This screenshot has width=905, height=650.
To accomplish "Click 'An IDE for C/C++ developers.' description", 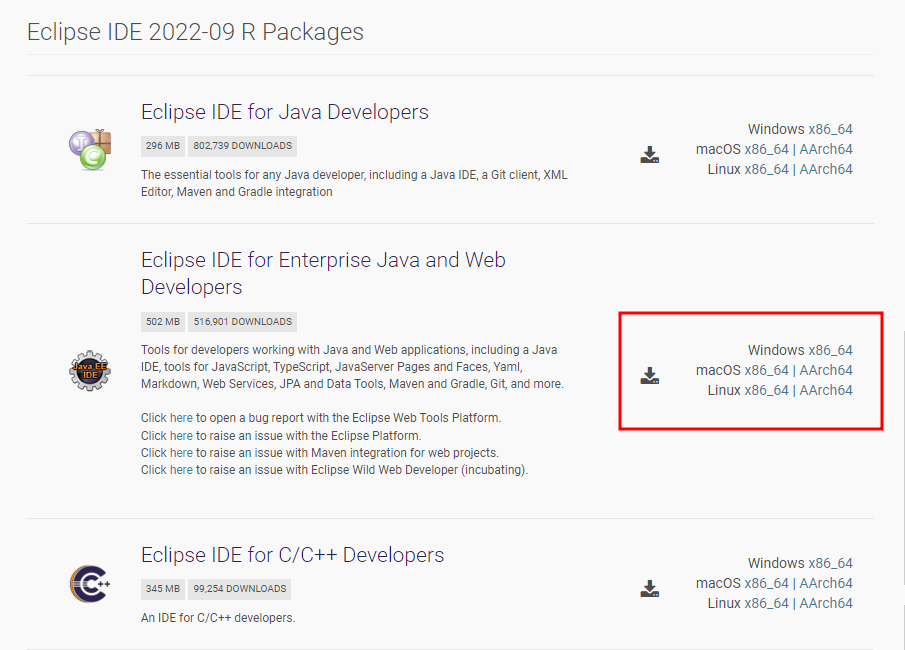I will click(x=218, y=618).
